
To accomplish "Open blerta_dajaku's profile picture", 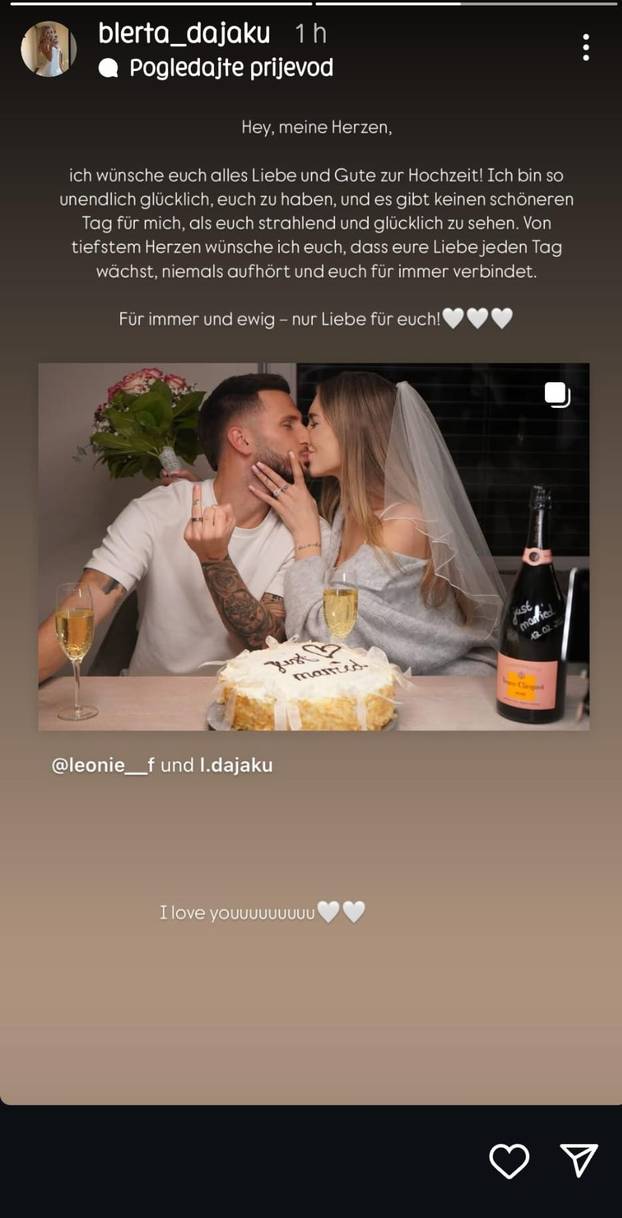I will [49, 48].
